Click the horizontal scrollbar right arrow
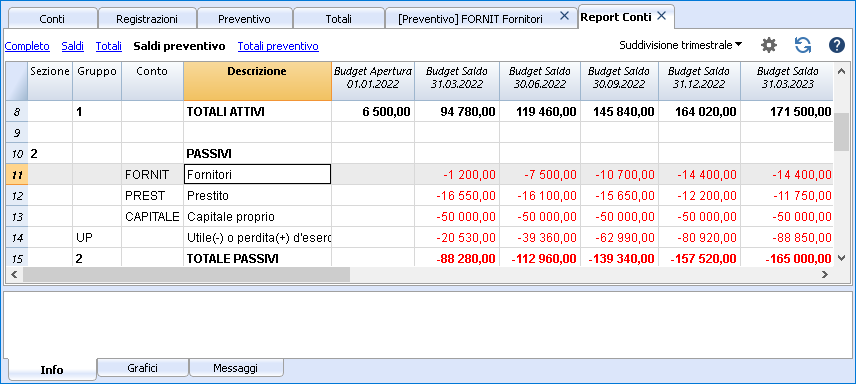This screenshot has height=384, width=856. point(825,275)
